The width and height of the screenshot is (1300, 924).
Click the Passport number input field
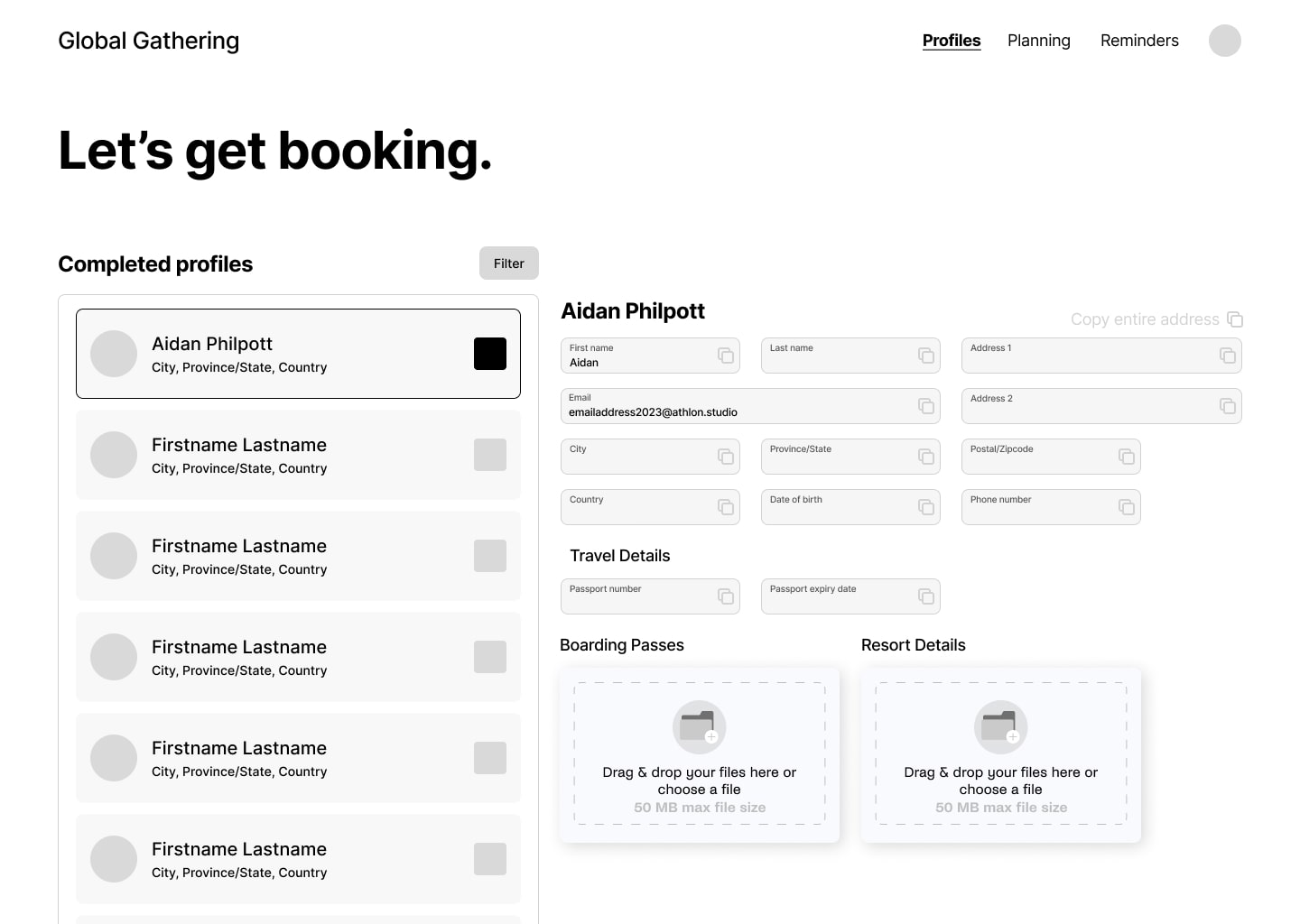pyautogui.click(x=650, y=596)
